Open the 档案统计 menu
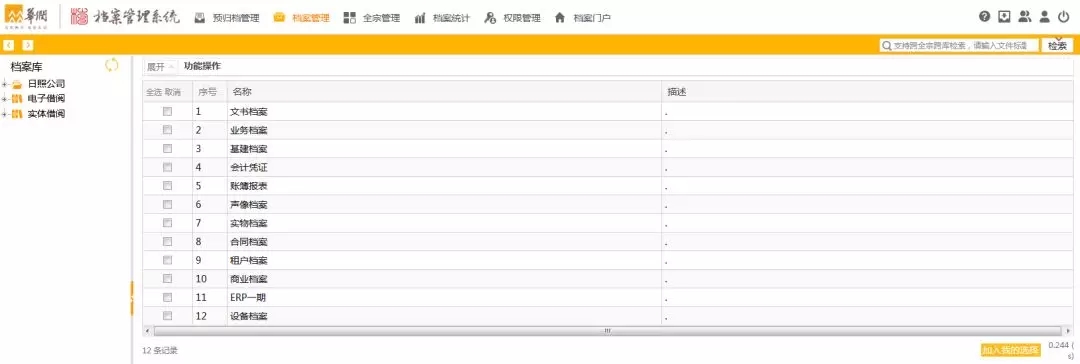This screenshot has width=1080, height=364. (451, 19)
